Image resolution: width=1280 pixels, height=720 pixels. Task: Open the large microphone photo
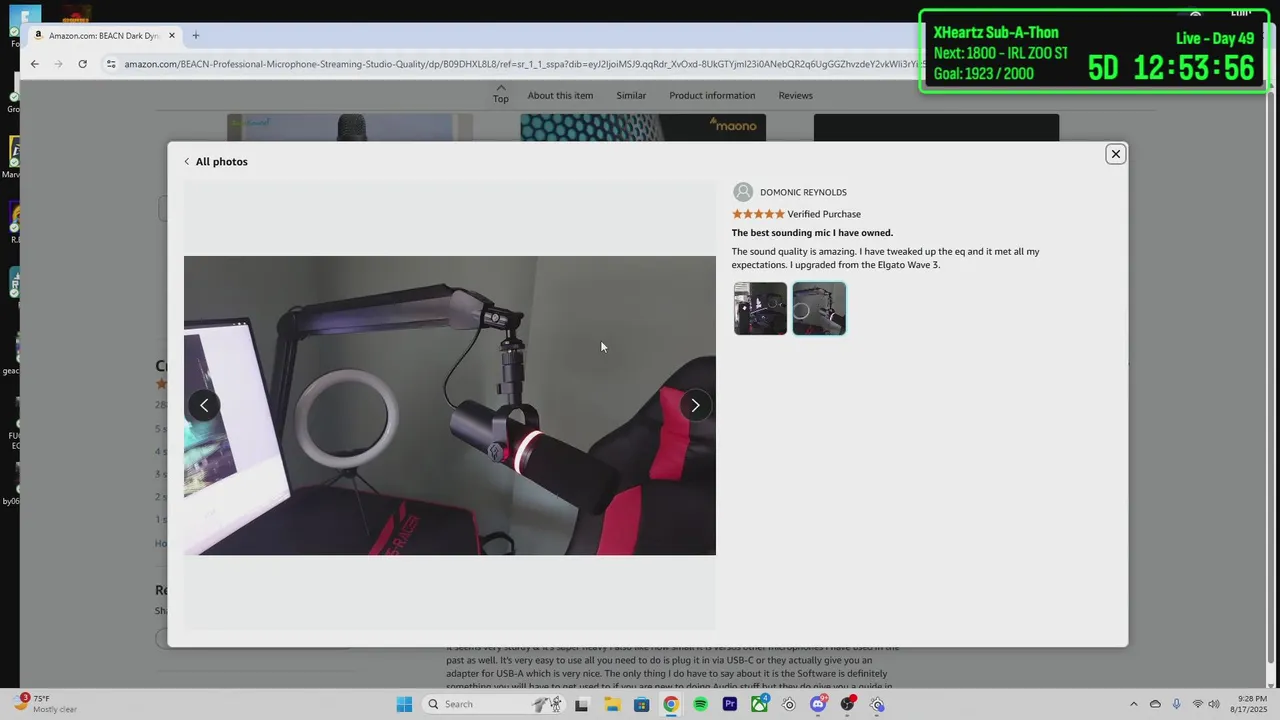coord(449,405)
